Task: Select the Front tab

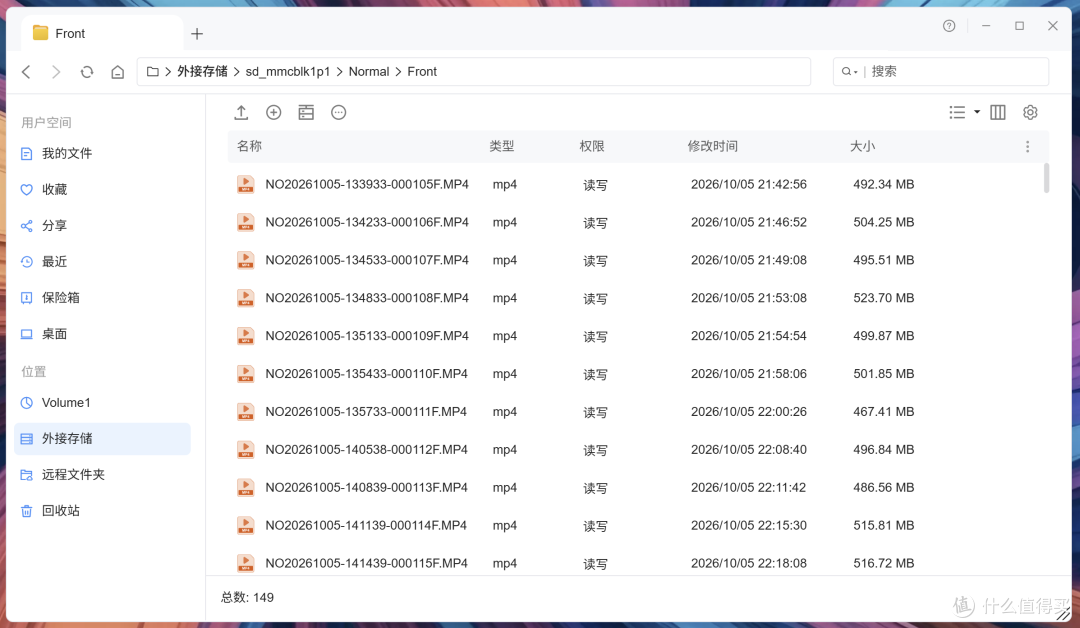Action: pyautogui.click(x=101, y=33)
